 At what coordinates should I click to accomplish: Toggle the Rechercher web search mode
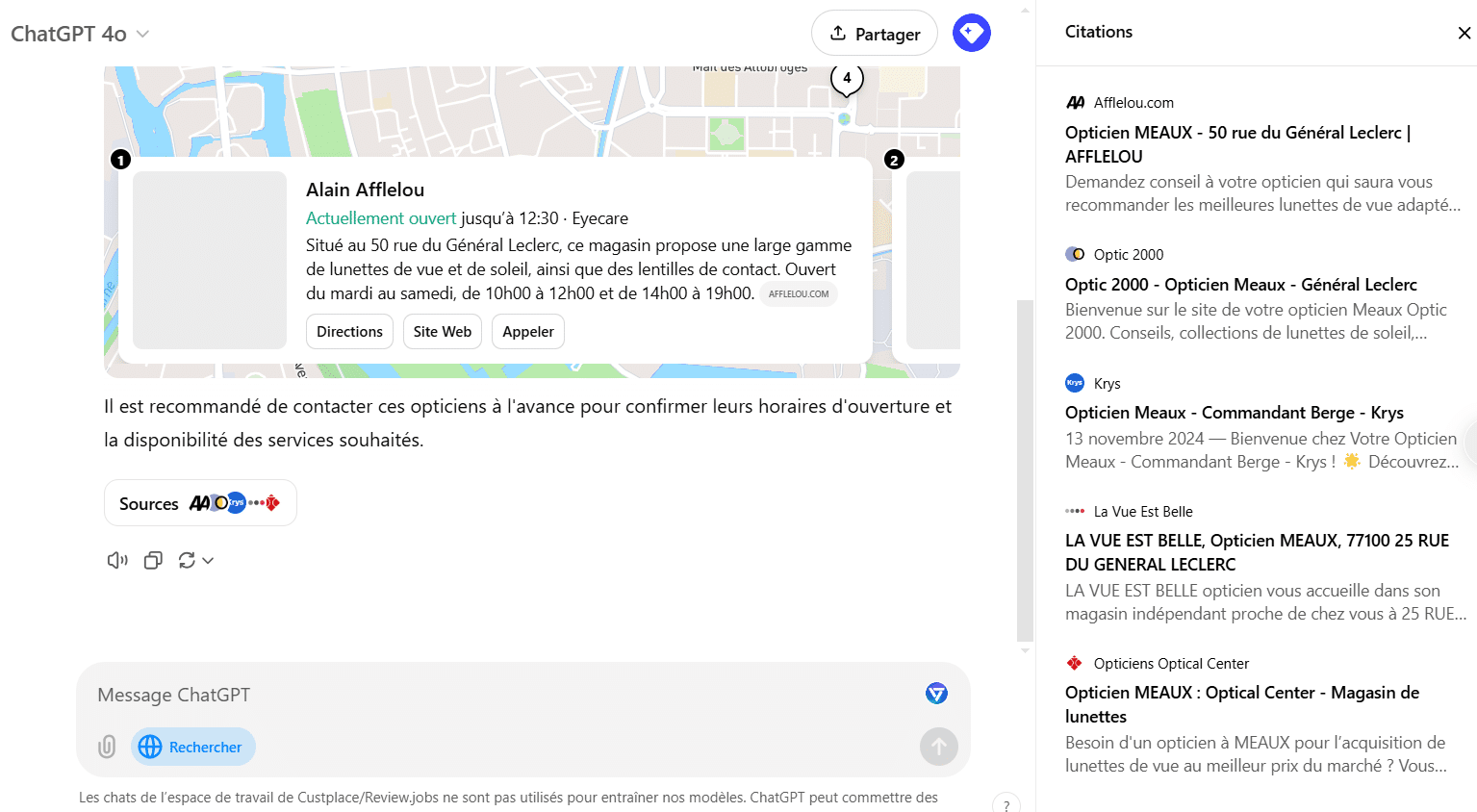click(192, 747)
